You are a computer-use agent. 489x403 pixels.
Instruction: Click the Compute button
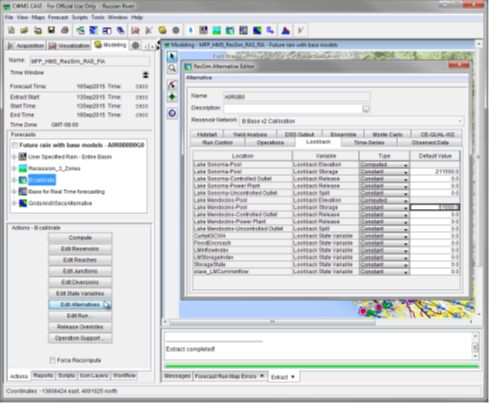point(80,238)
